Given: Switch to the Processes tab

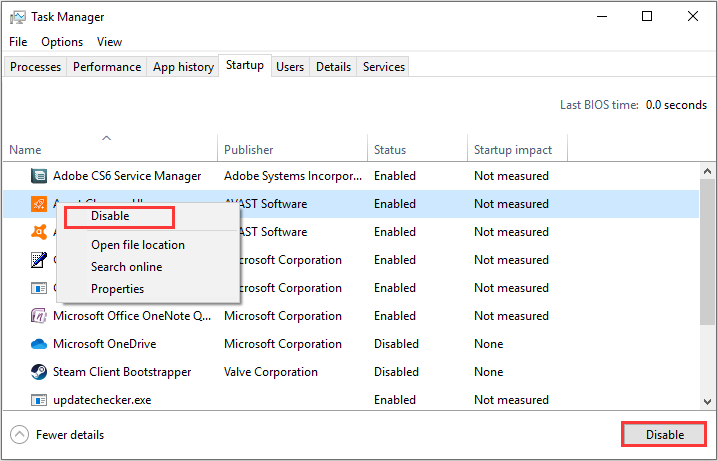Looking at the screenshot, I should [x=35, y=67].
